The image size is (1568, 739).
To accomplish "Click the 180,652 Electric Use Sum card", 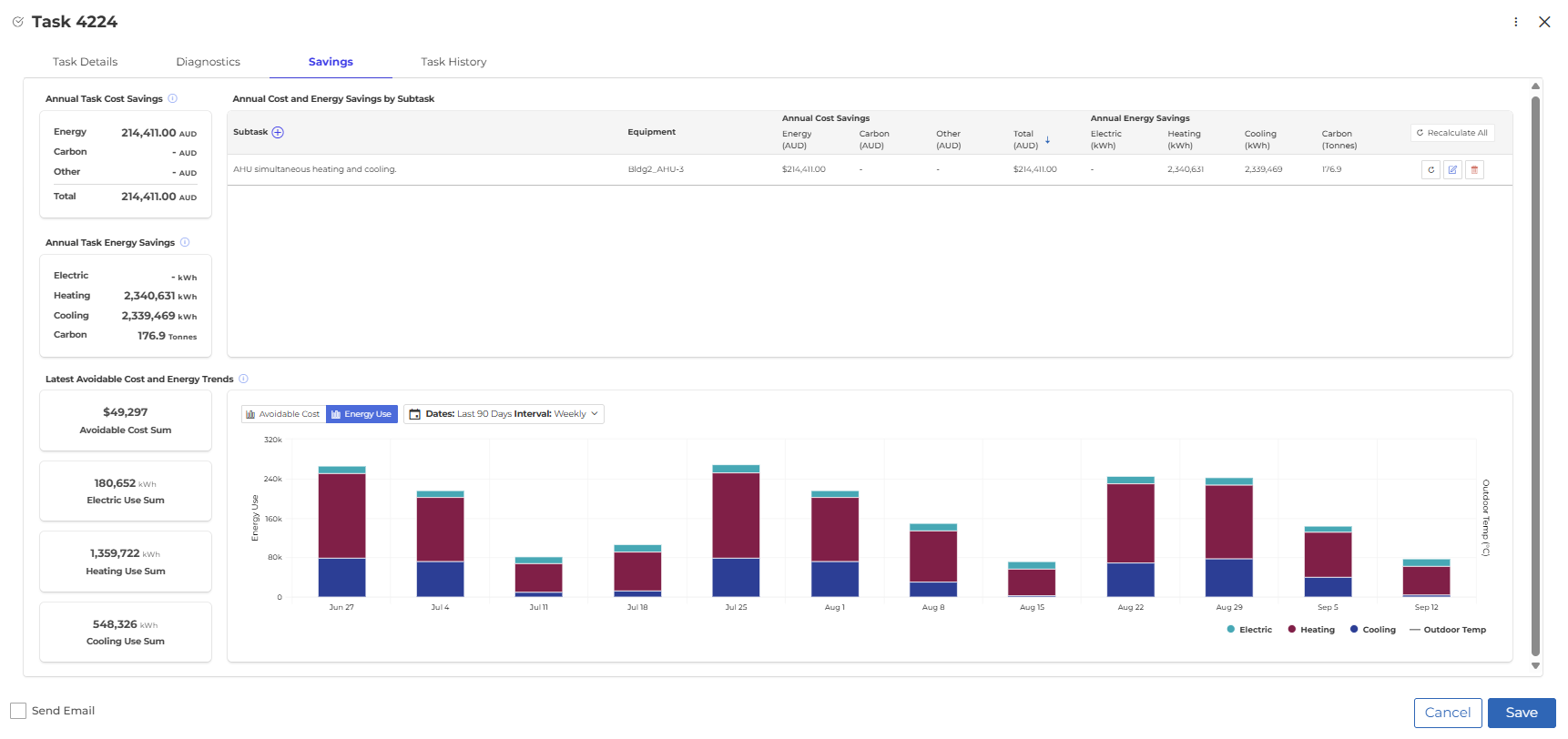I will click(x=126, y=491).
